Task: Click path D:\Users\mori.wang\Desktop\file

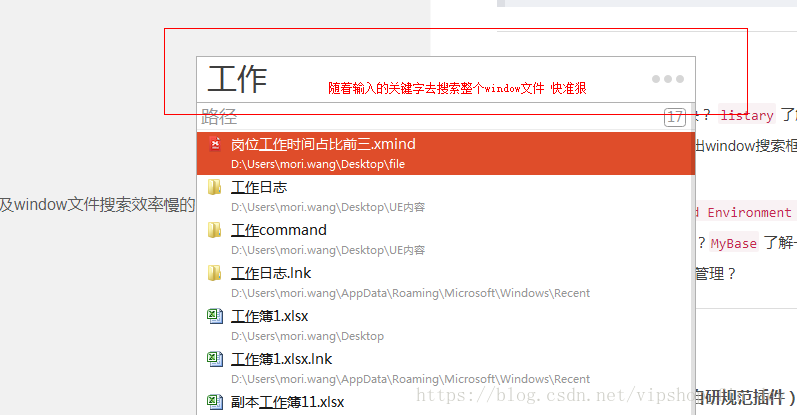Action: 318,164
